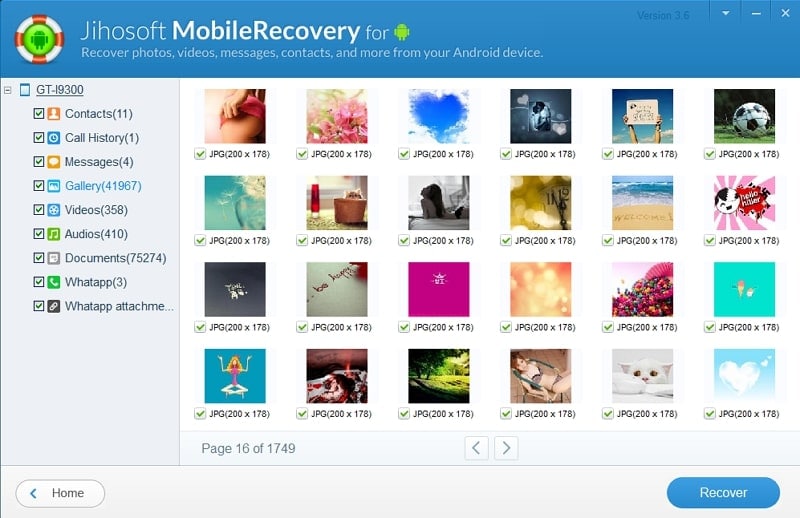Click the Videos film reel icon

[54, 210]
